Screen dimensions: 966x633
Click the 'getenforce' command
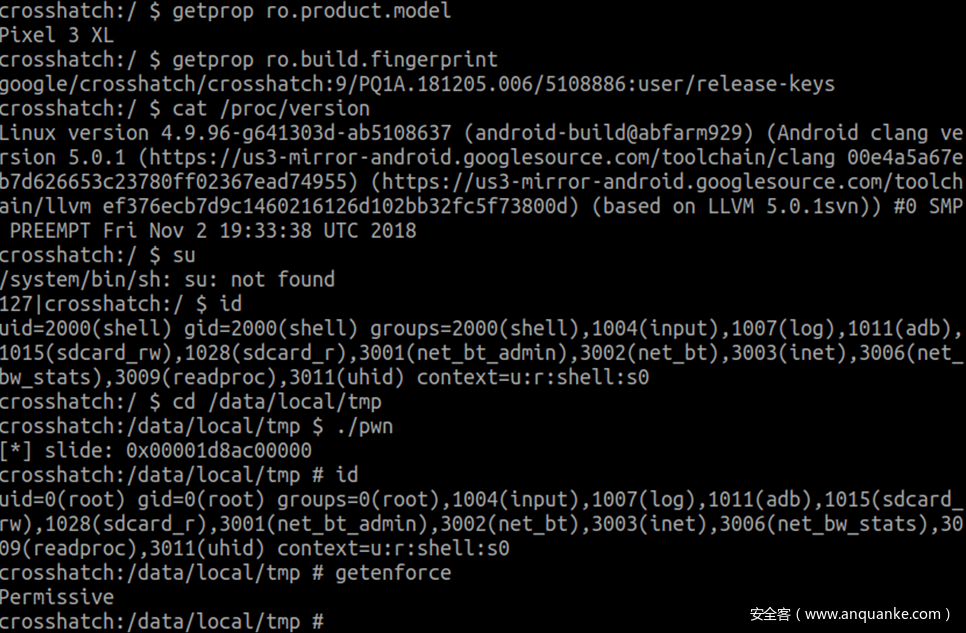pos(393,573)
